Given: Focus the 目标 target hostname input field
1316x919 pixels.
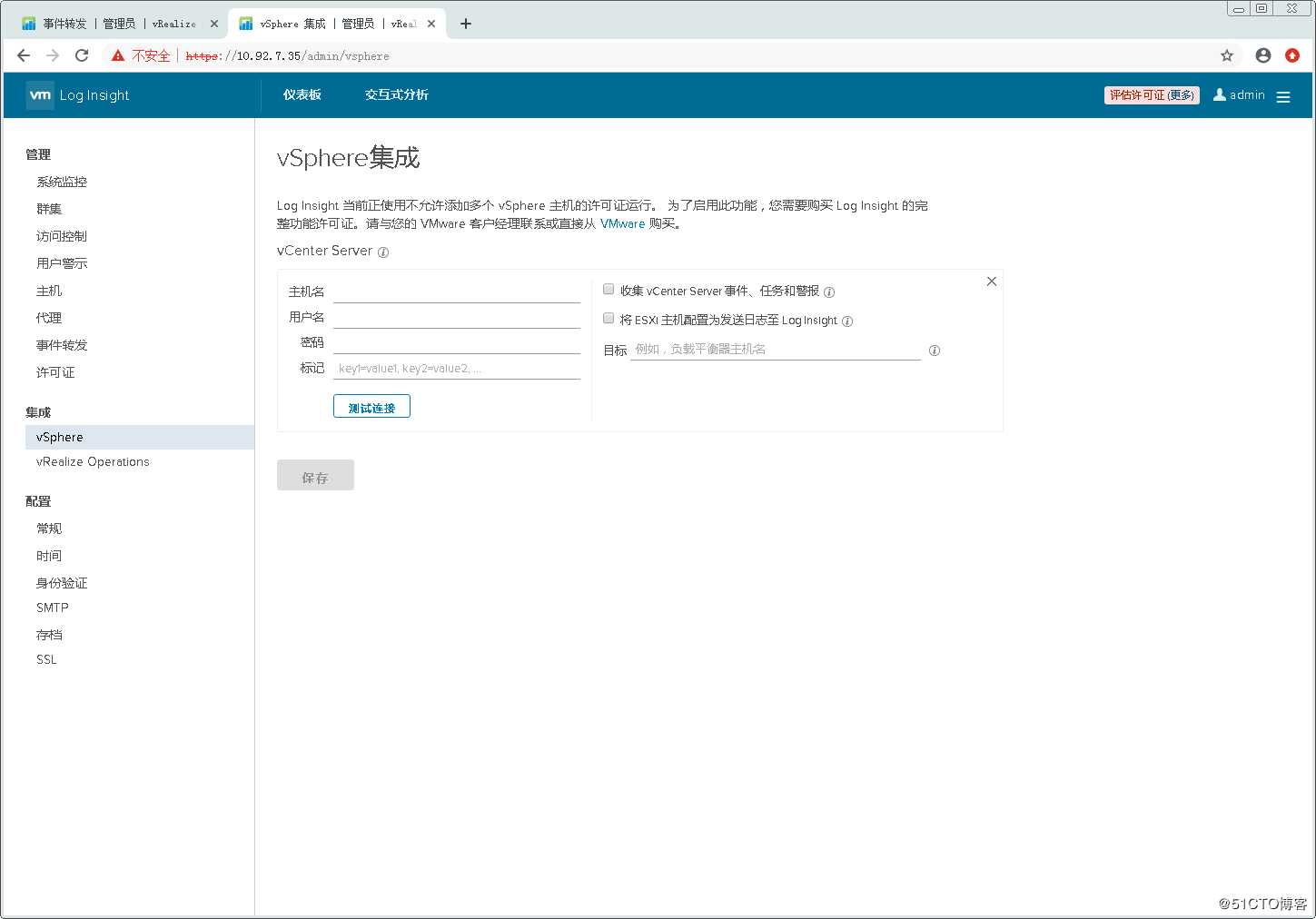Looking at the screenshot, I should 776,349.
